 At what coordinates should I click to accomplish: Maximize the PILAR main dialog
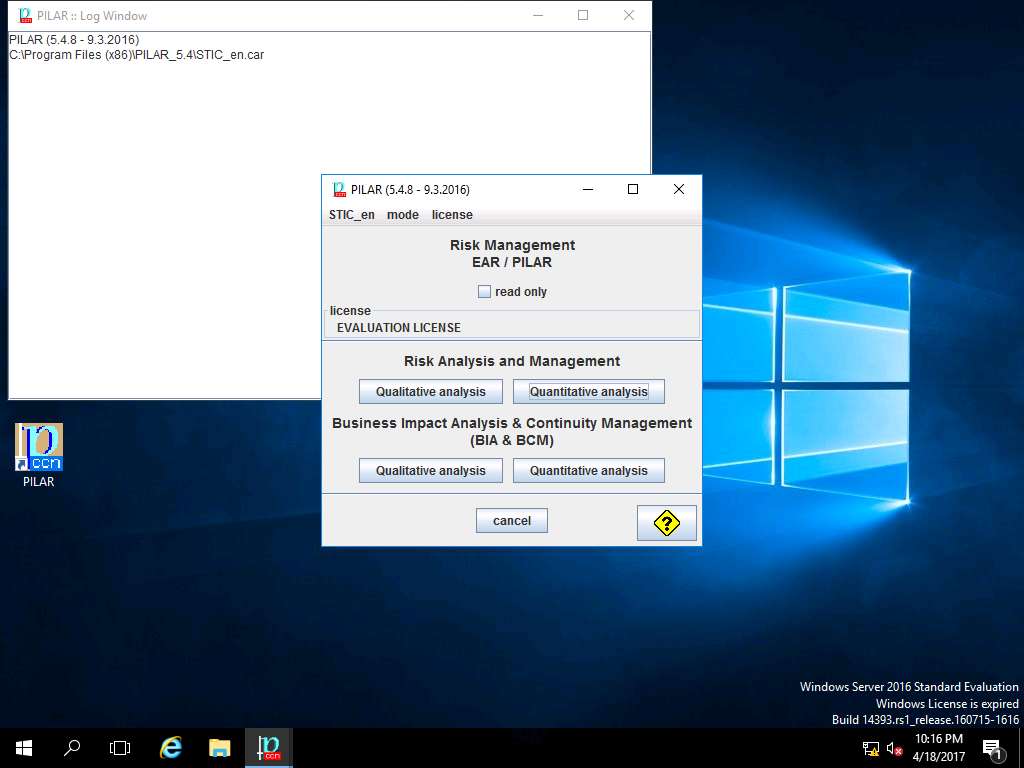[x=633, y=189]
